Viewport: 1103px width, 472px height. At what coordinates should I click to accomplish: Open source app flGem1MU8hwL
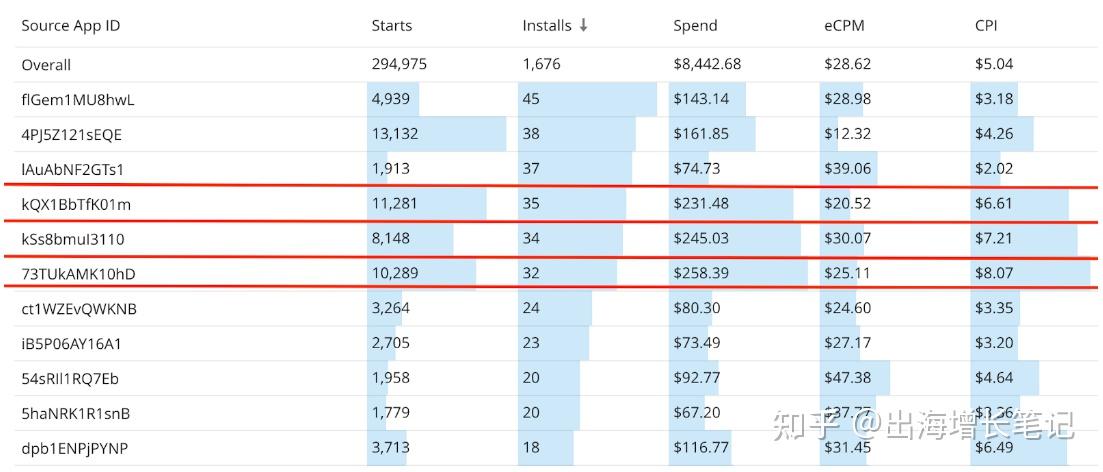(x=77, y=99)
